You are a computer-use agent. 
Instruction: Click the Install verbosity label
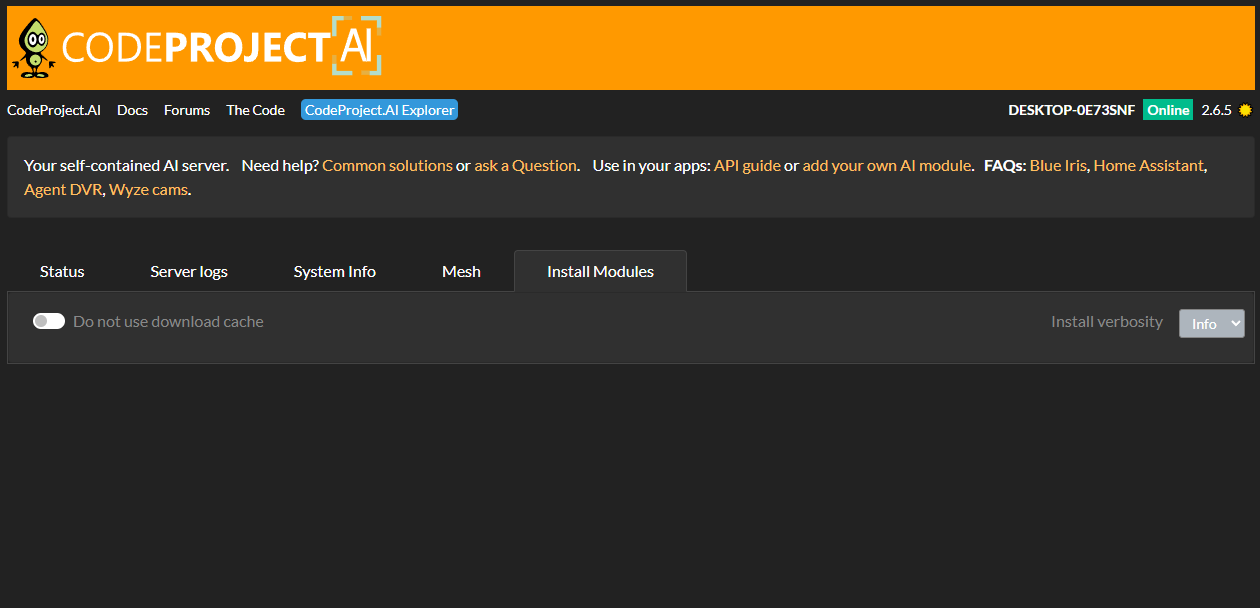1107,321
